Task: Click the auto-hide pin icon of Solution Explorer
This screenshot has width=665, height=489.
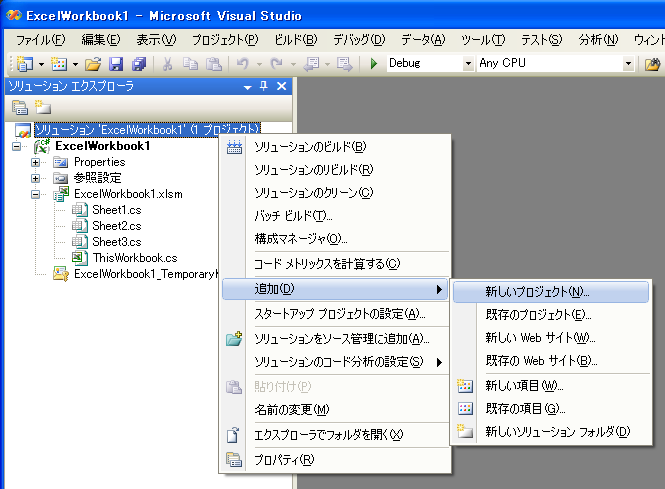Action: (263, 87)
